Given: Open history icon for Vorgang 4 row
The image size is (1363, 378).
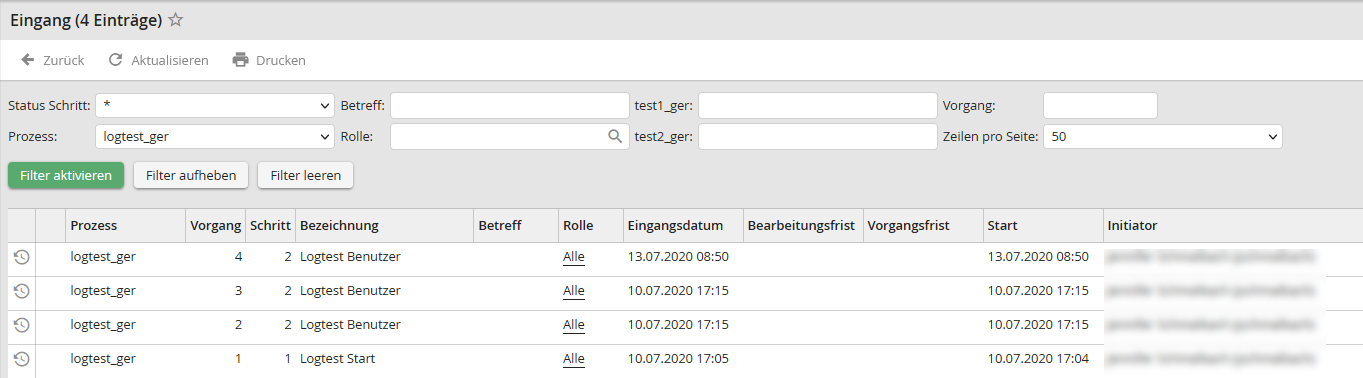Looking at the screenshot, I should tap(21, 257).
